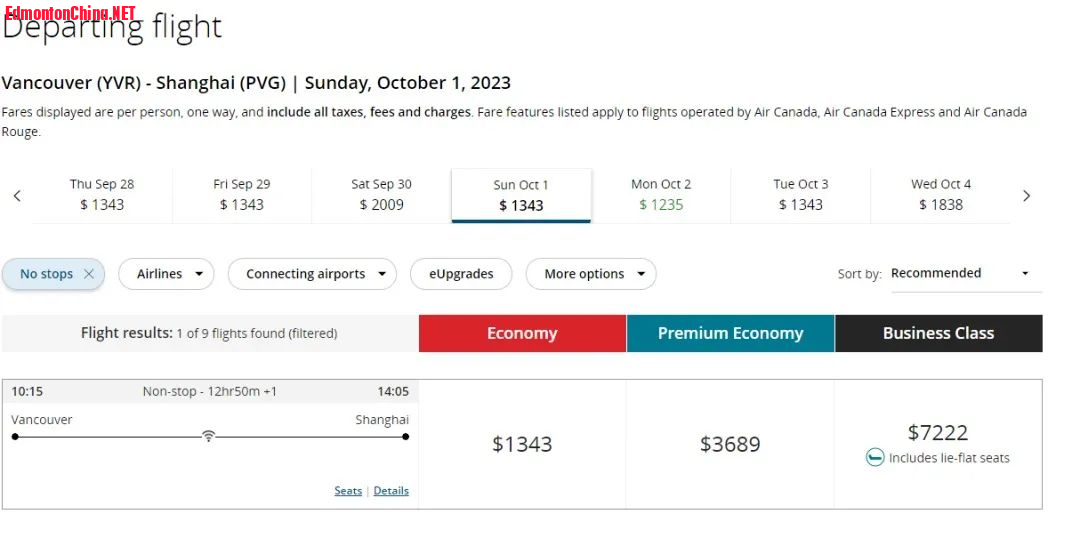1080x538 pixels.
Task: Select the $7222 Business Class fare
Action: click(x=938, y=444)
